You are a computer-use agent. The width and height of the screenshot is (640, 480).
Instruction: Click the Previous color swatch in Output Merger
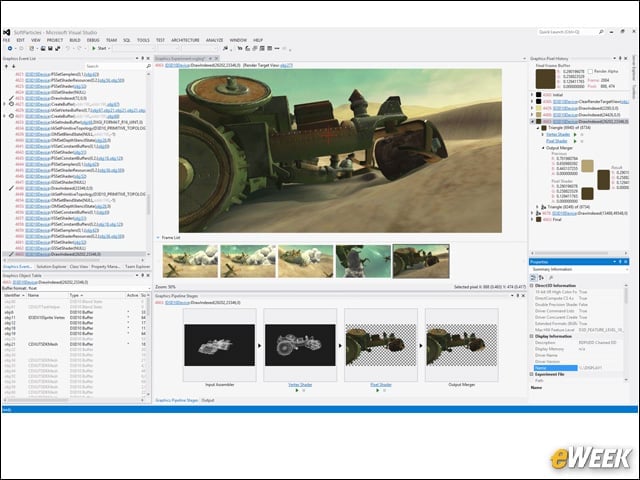[x=587, y=166]
